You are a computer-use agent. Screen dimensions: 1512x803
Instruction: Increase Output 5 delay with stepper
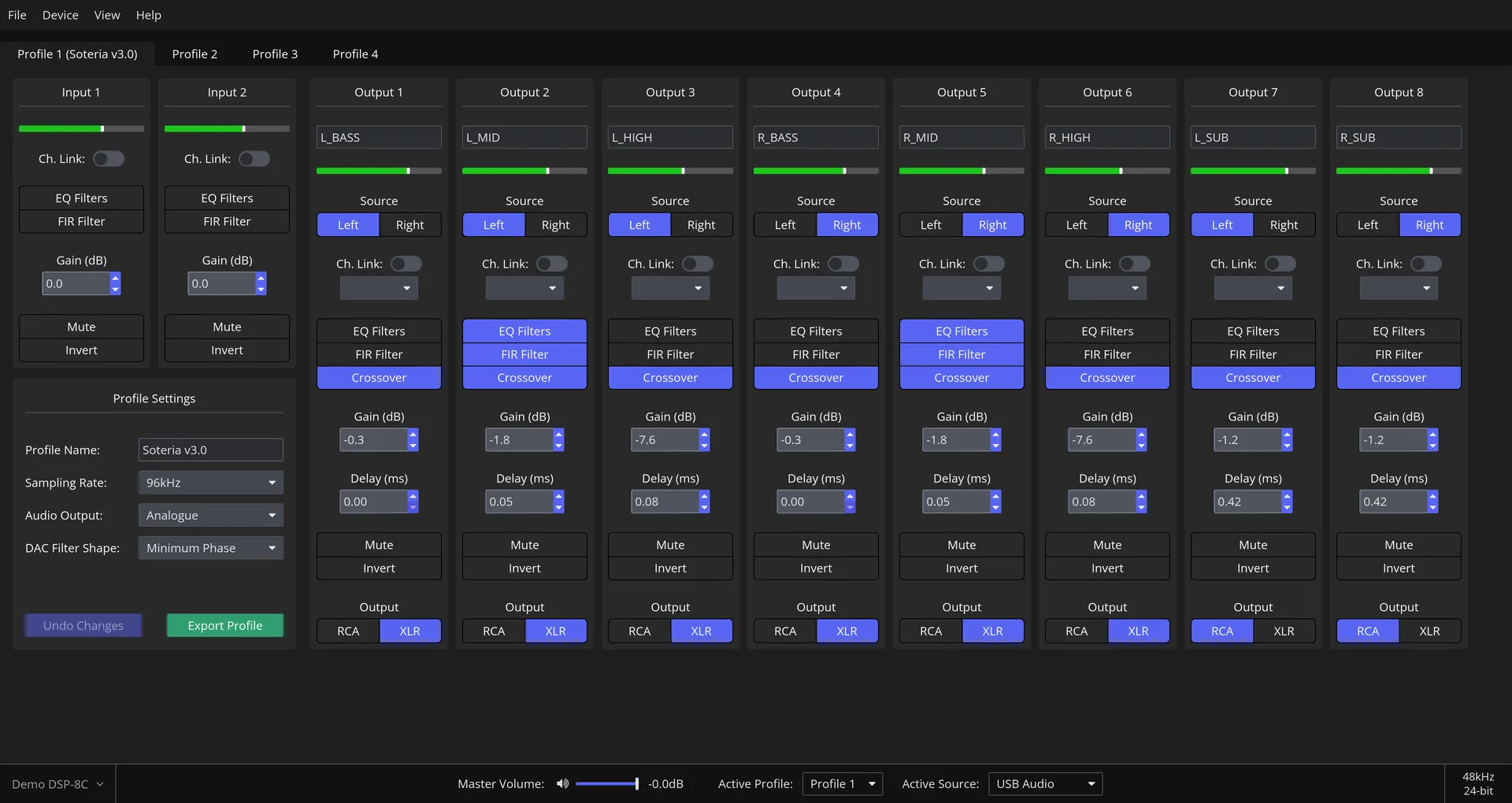pyautogui.click(x=996, y=496)
